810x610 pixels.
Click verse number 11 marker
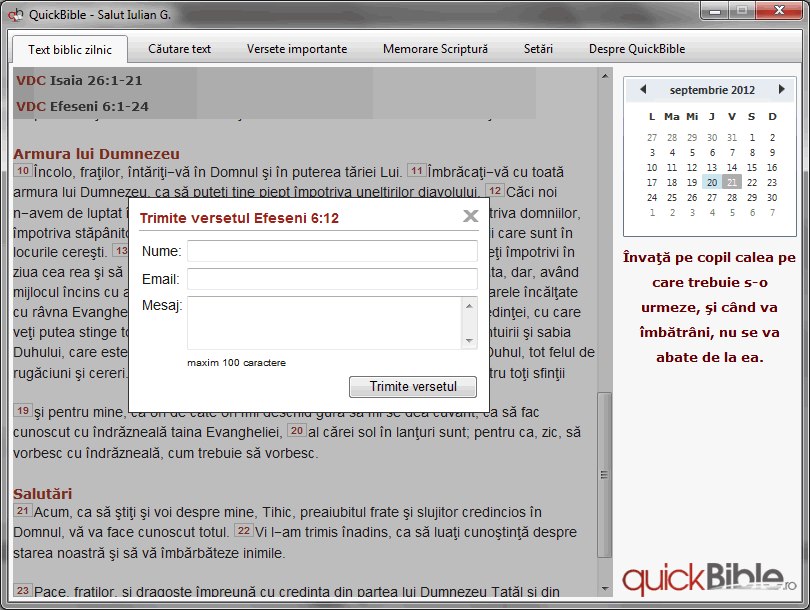416,170
